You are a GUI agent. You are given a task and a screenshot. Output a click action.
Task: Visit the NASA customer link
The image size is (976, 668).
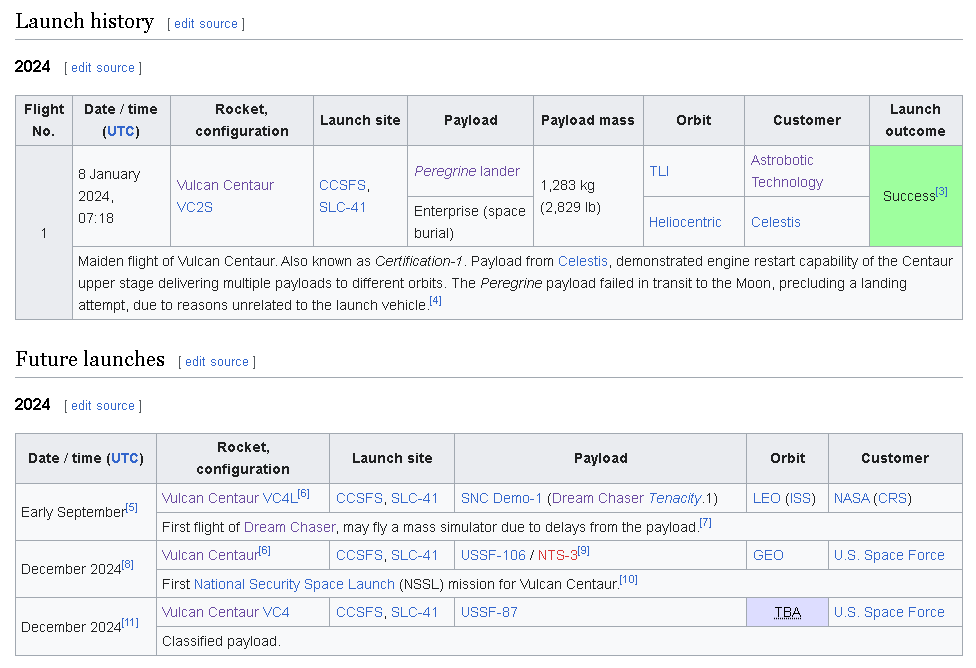852,499
